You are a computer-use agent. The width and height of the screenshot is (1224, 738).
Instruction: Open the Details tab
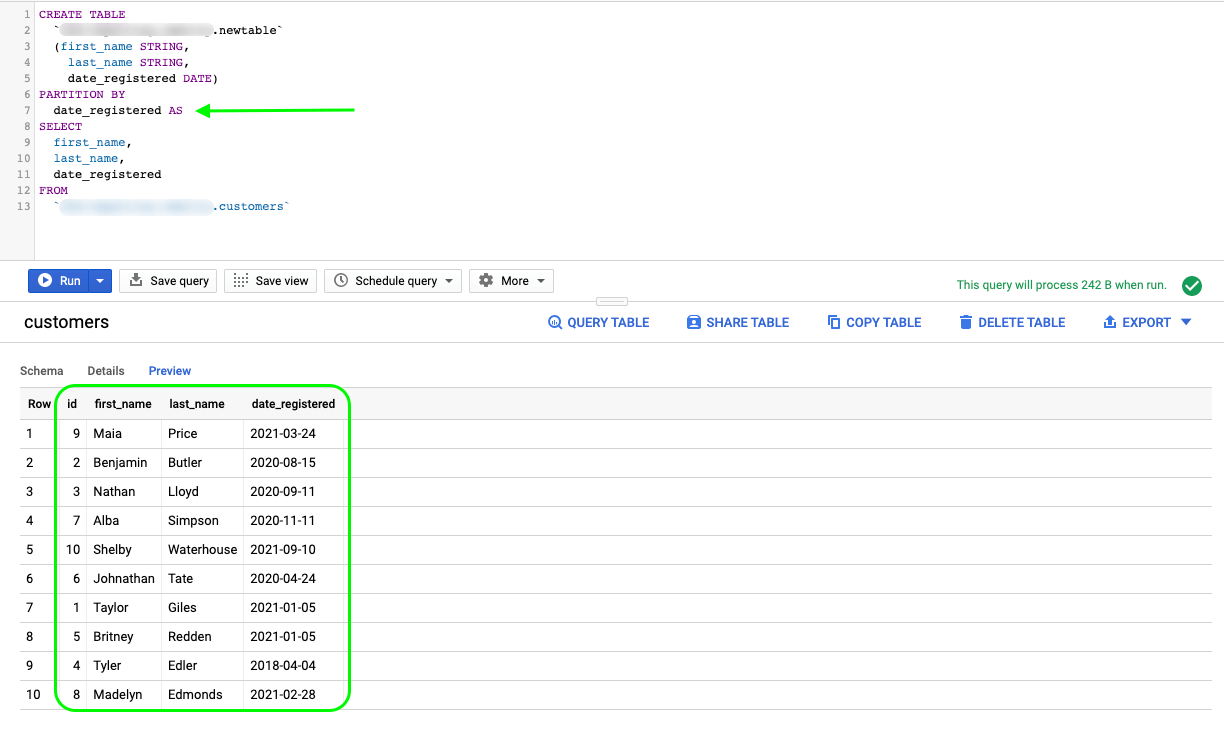point(106,370)
